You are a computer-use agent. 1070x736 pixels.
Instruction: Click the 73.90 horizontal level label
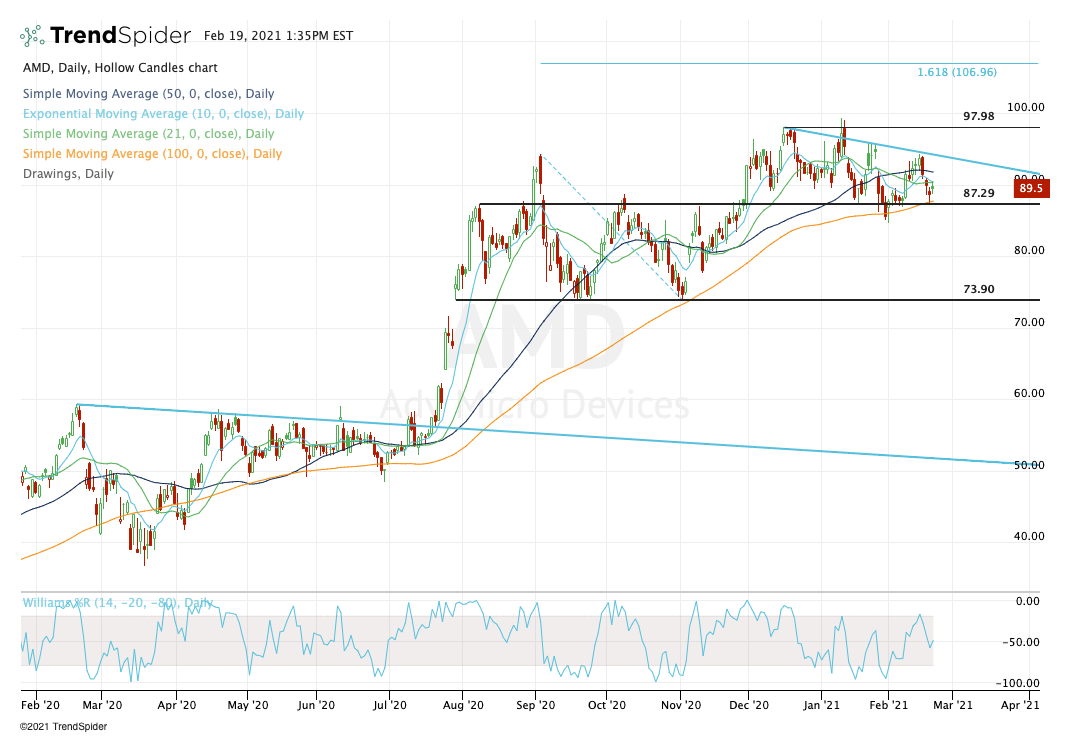click(979, 289)
